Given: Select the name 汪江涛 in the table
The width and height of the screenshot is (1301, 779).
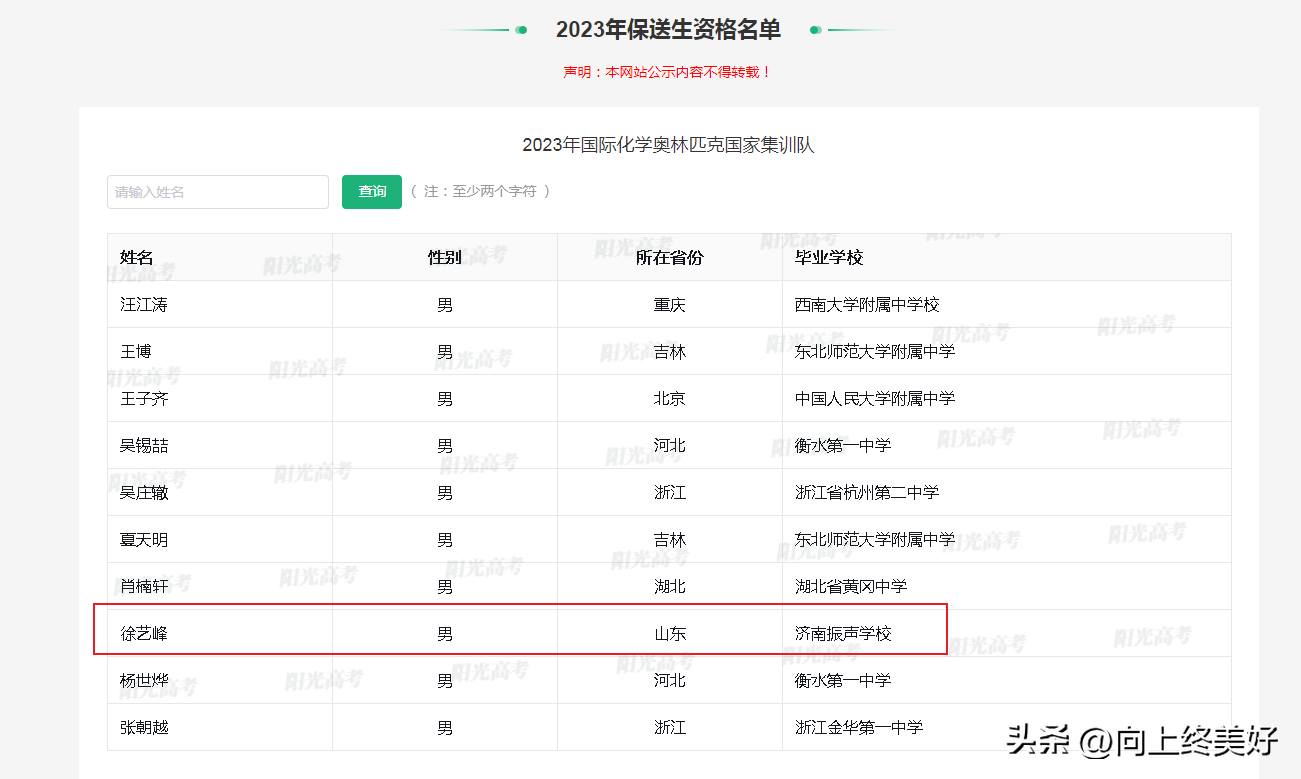Looking at the screenshot, I should coord(144,305).
